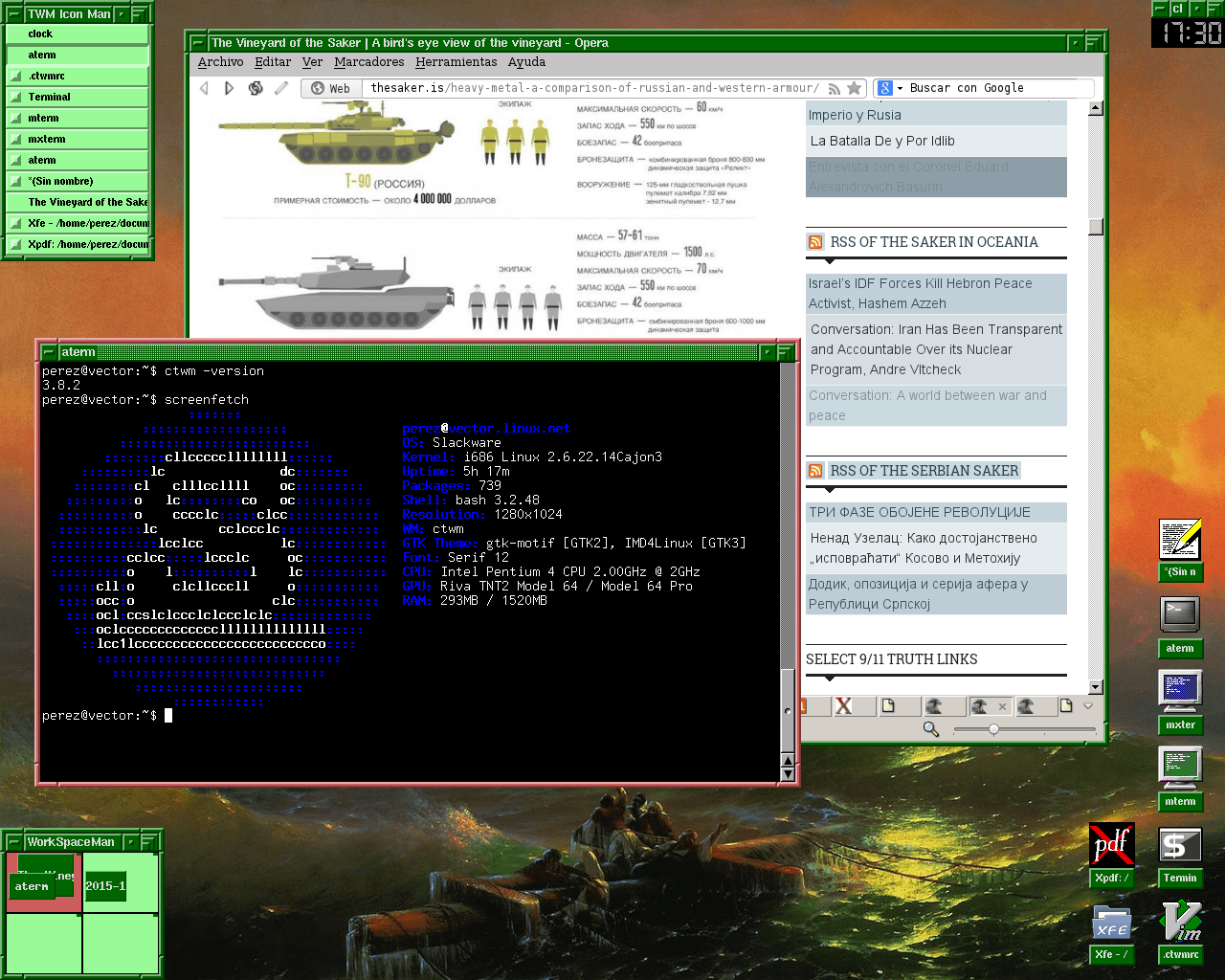Click the pencil edit icon in Opera's toolbar
The width and height of the screenshot is (1225, 980).
click(280, 88)
